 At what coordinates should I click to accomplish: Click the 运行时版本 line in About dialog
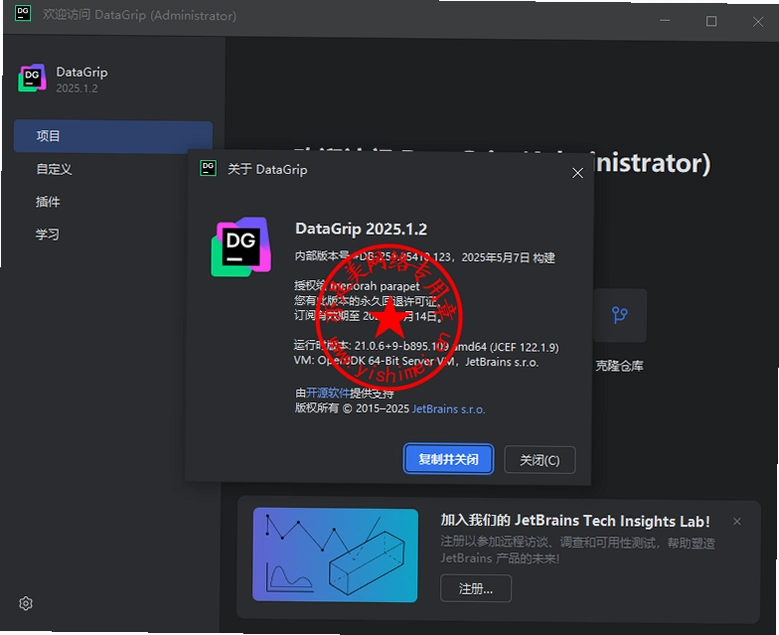click(426, 346)
